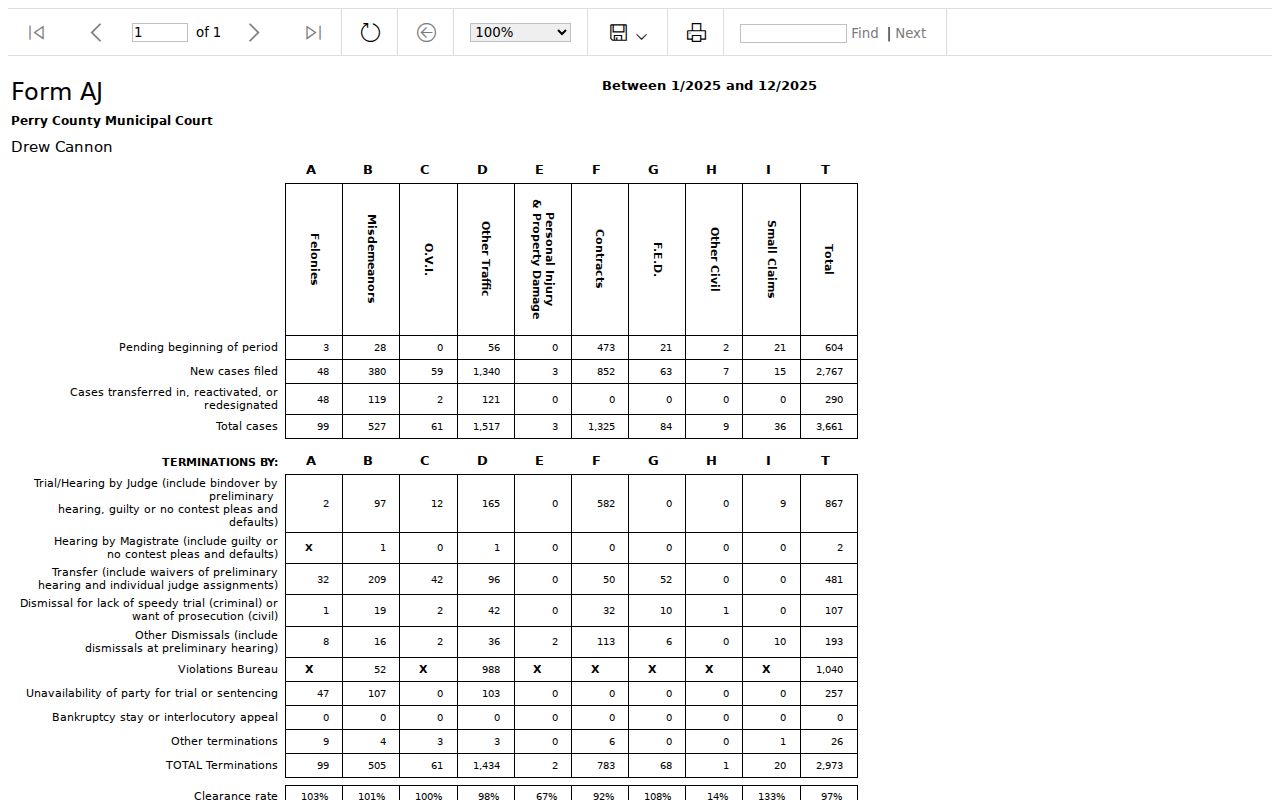
Task: Select the name Drew Cannon
Action: click(62, 147)
